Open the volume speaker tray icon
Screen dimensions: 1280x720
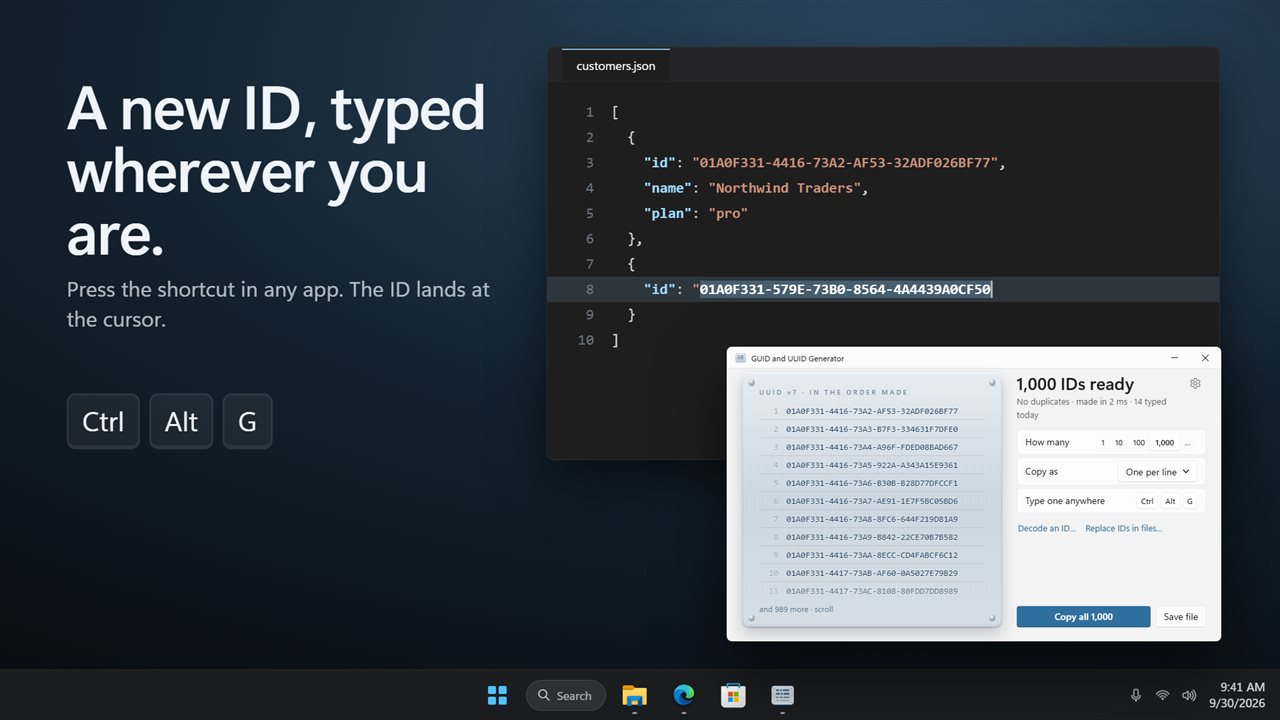click(1189, 695)
